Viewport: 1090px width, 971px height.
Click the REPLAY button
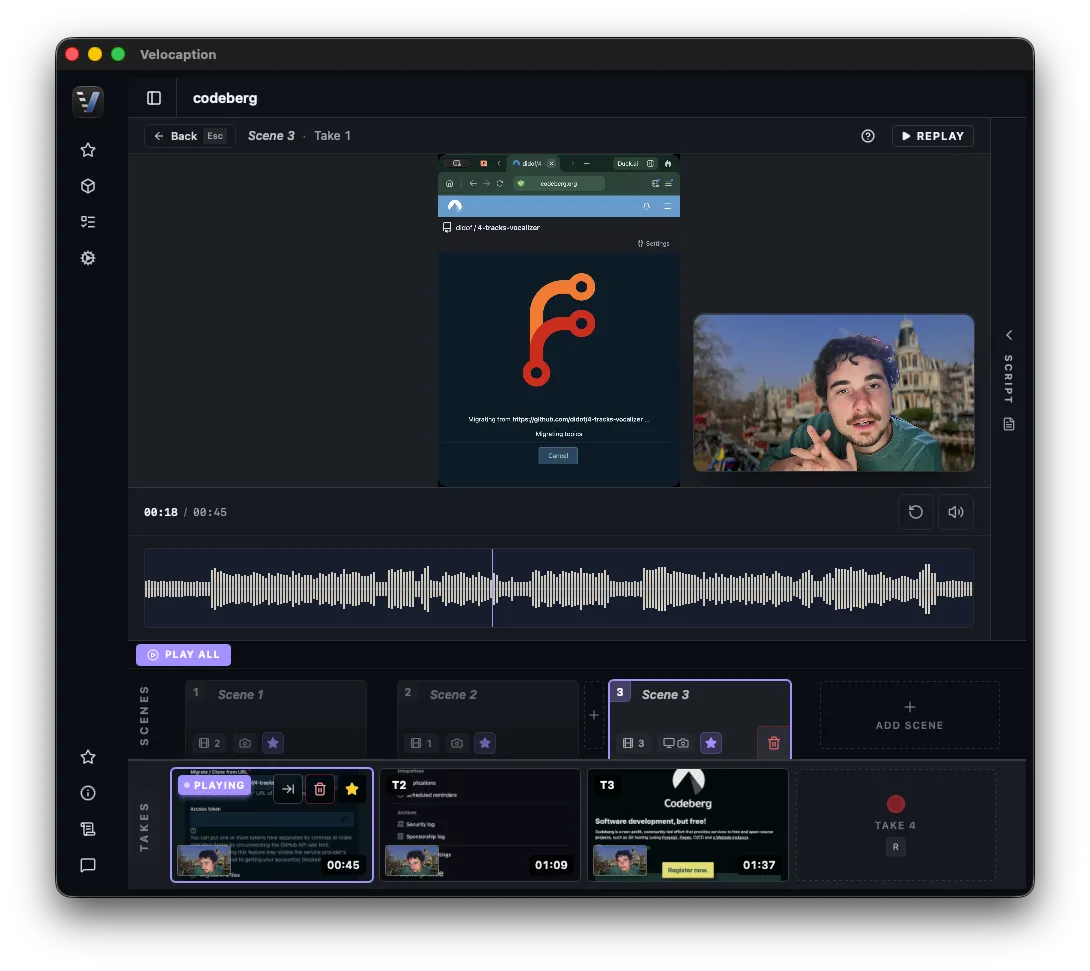pos(932,136)
